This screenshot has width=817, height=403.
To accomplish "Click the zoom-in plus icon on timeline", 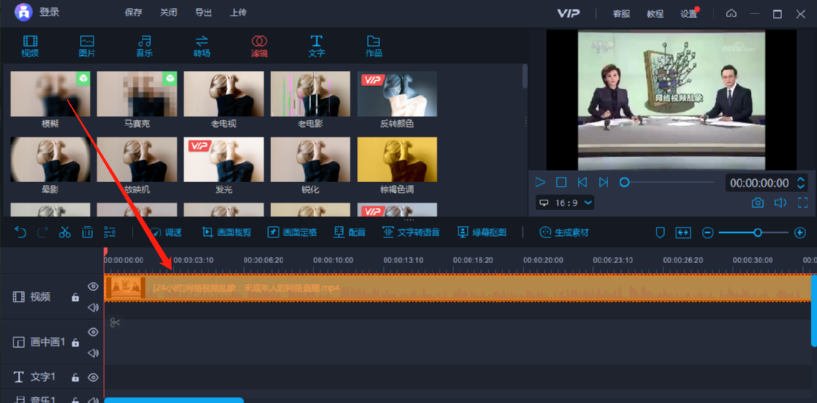I will pos(799,232).
